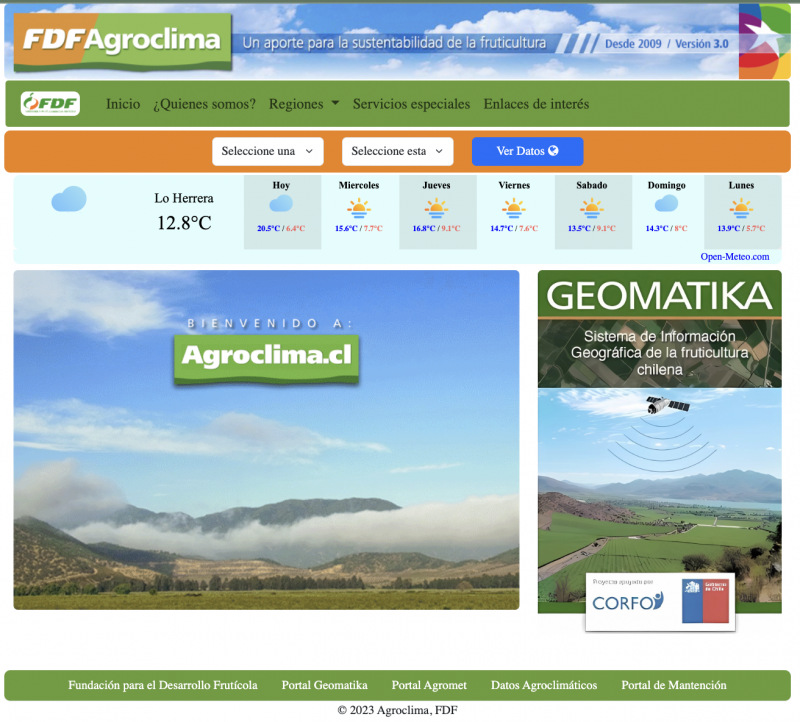This screenshot has height=722, width=800.
Task: Click the Jueves forecast day label
Action: 436,185
